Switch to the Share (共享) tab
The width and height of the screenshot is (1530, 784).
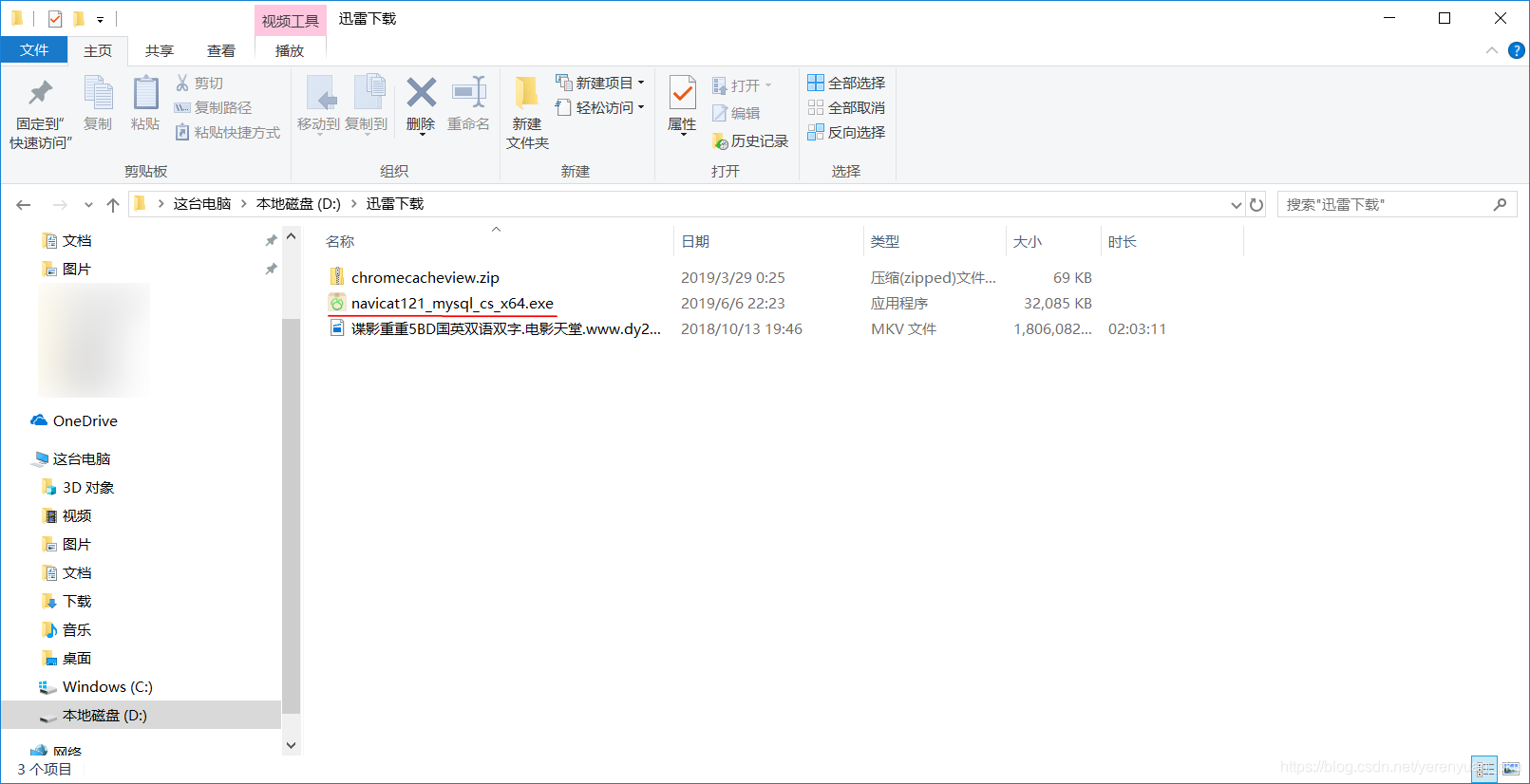[x=160, y=51]
